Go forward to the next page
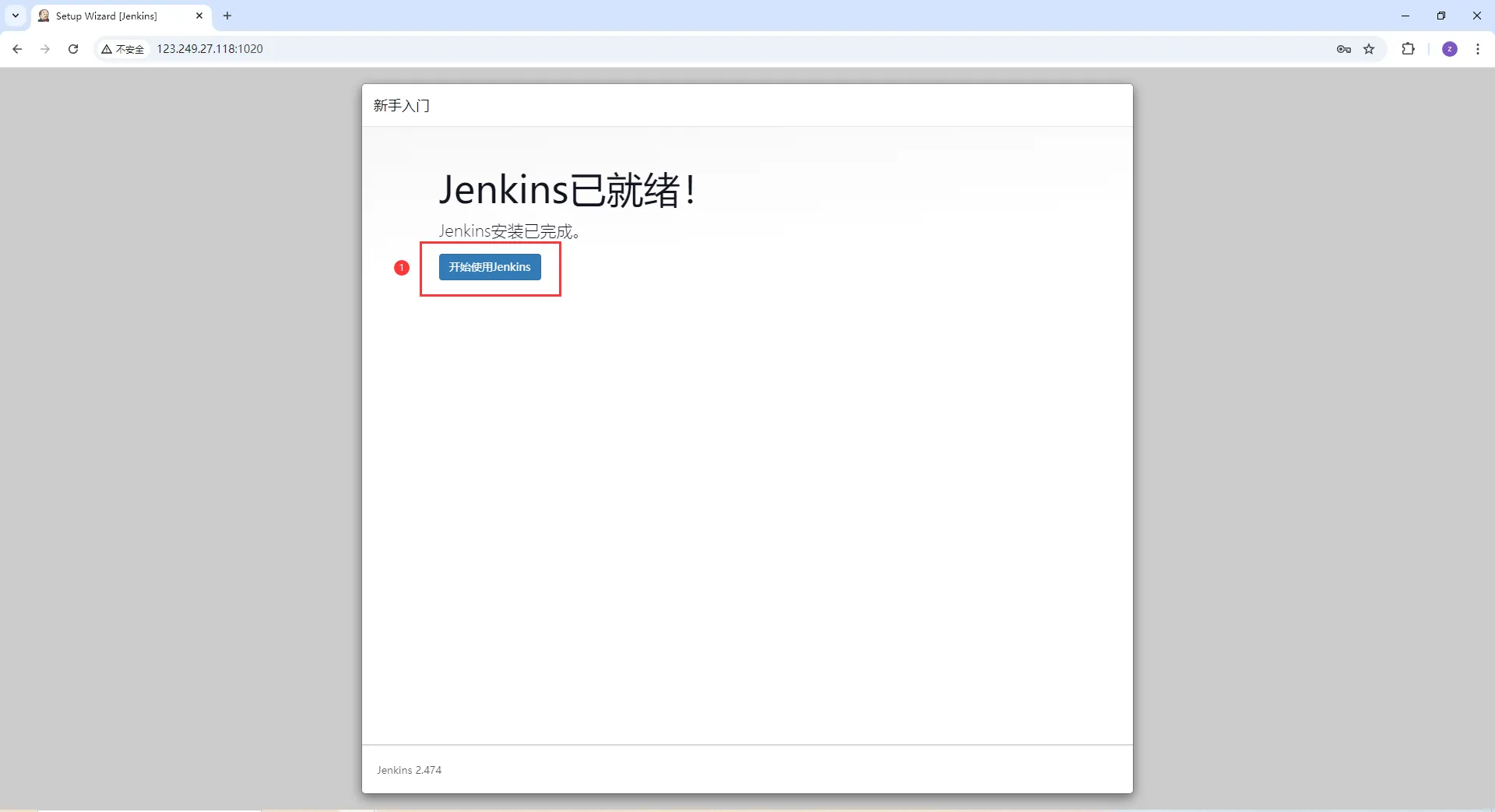Image resolution: width=1495 pixels, height=812 pixels. pyautogui.click(x=45, y=49)
